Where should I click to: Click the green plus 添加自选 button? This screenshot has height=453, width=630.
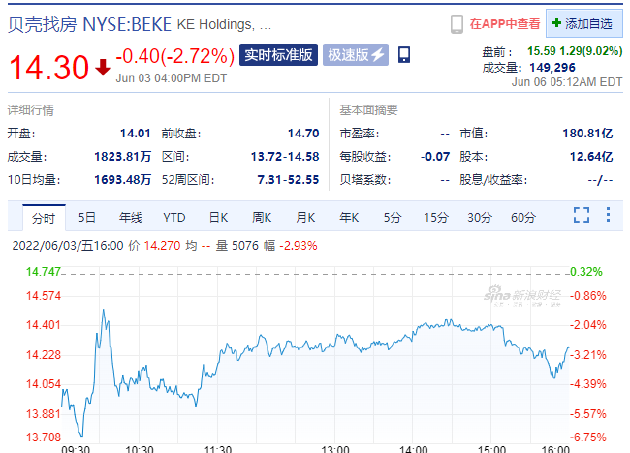point(584,24)
